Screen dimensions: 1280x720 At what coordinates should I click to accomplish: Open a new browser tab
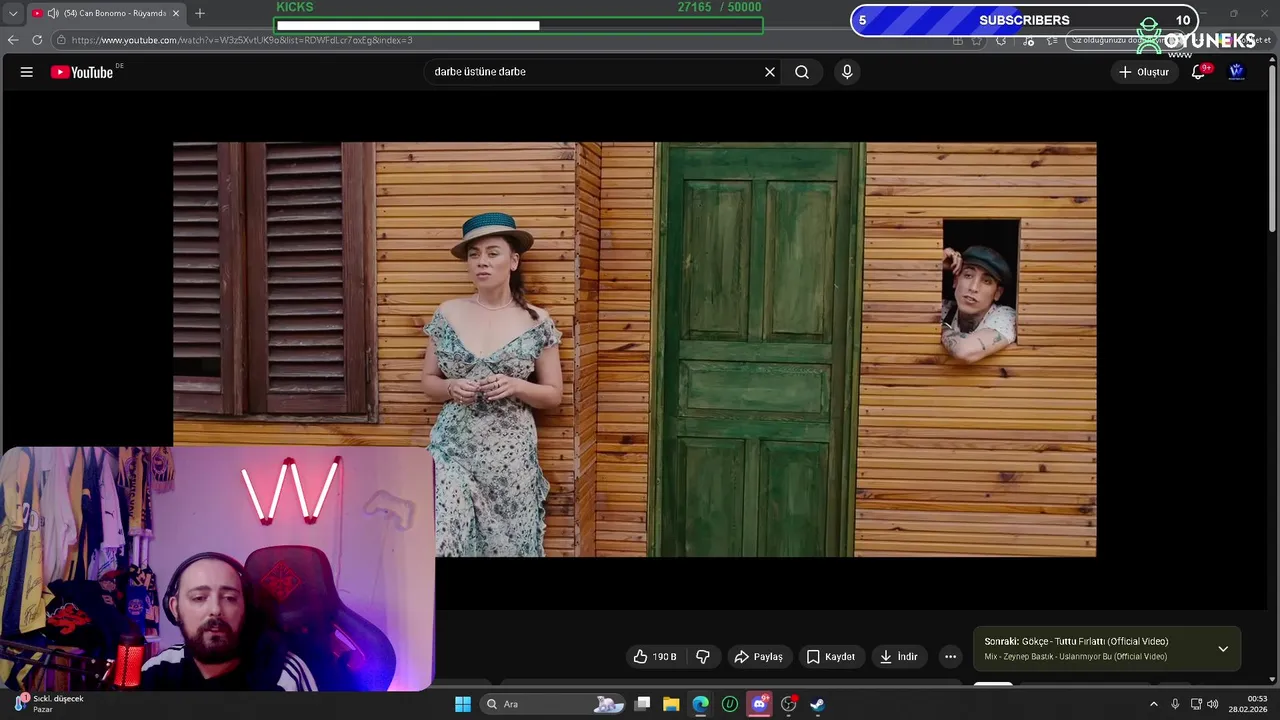[199, 13]
